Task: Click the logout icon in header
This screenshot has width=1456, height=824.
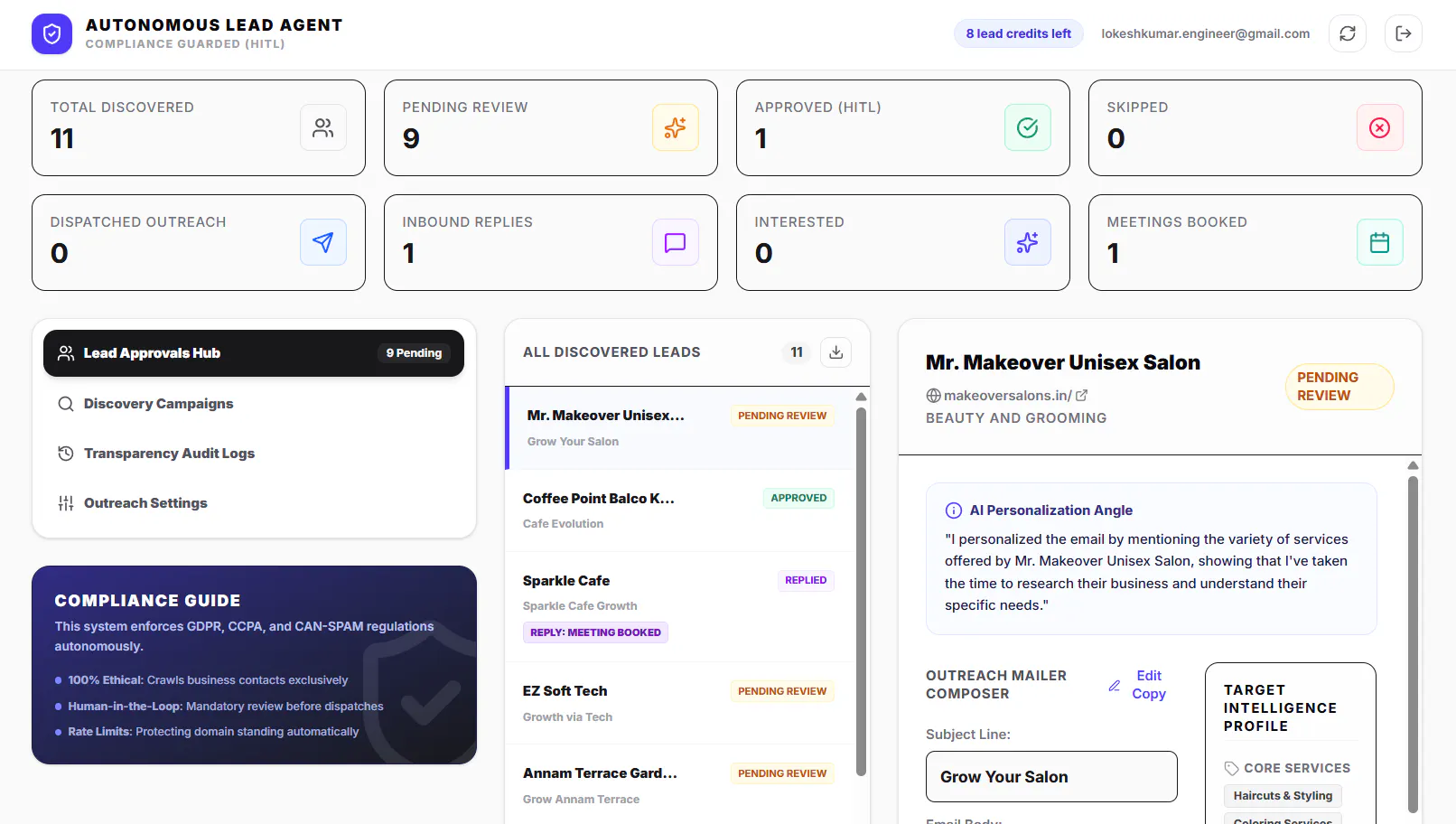Action: [x=1403, y=33]
